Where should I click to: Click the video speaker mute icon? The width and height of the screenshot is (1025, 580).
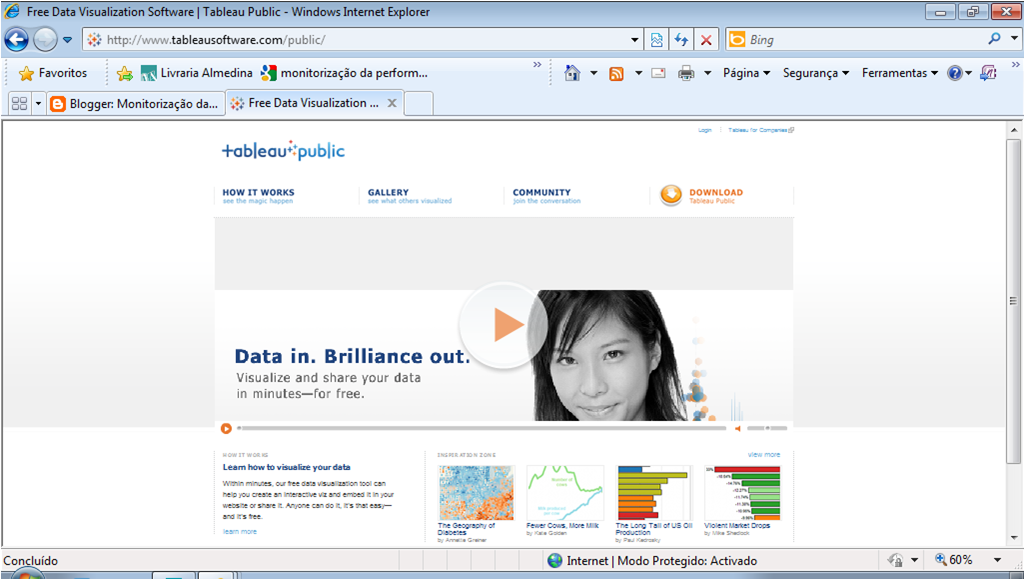point(738,428)
